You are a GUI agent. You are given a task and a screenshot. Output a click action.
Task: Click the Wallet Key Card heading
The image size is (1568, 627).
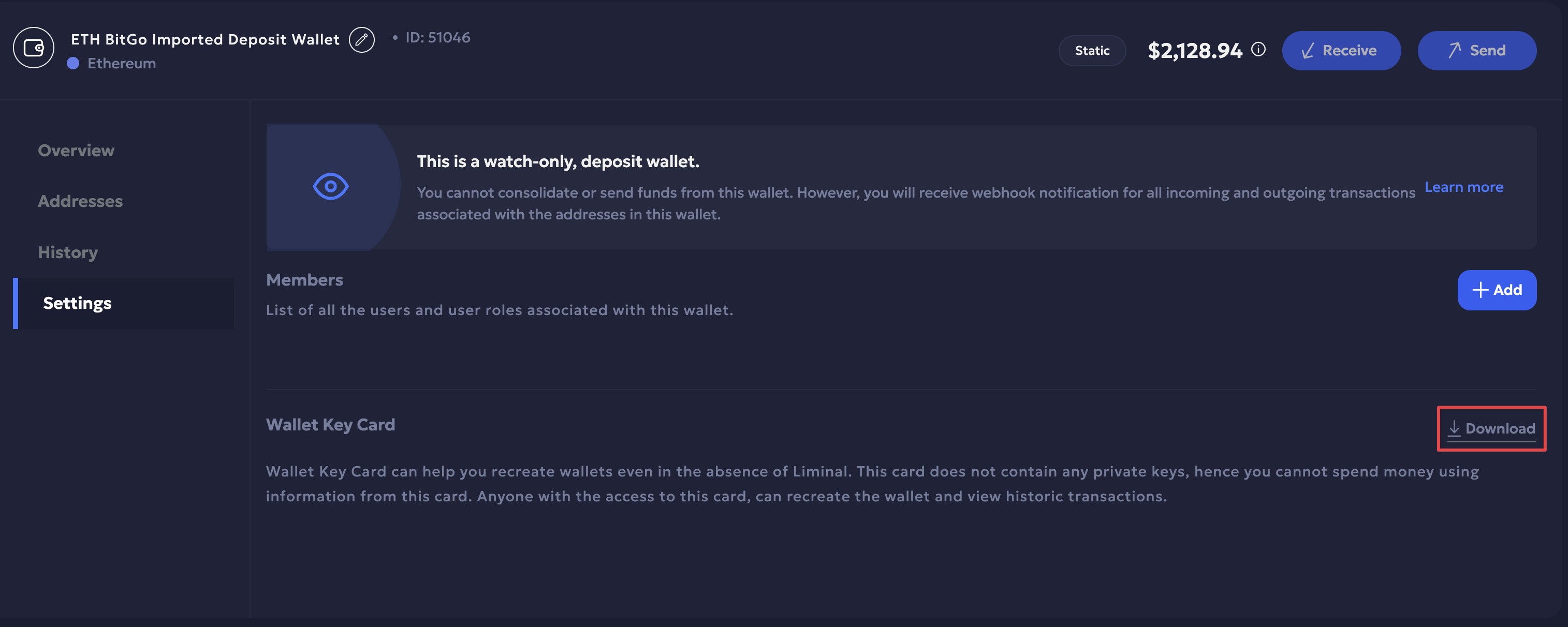coord(330,425)
